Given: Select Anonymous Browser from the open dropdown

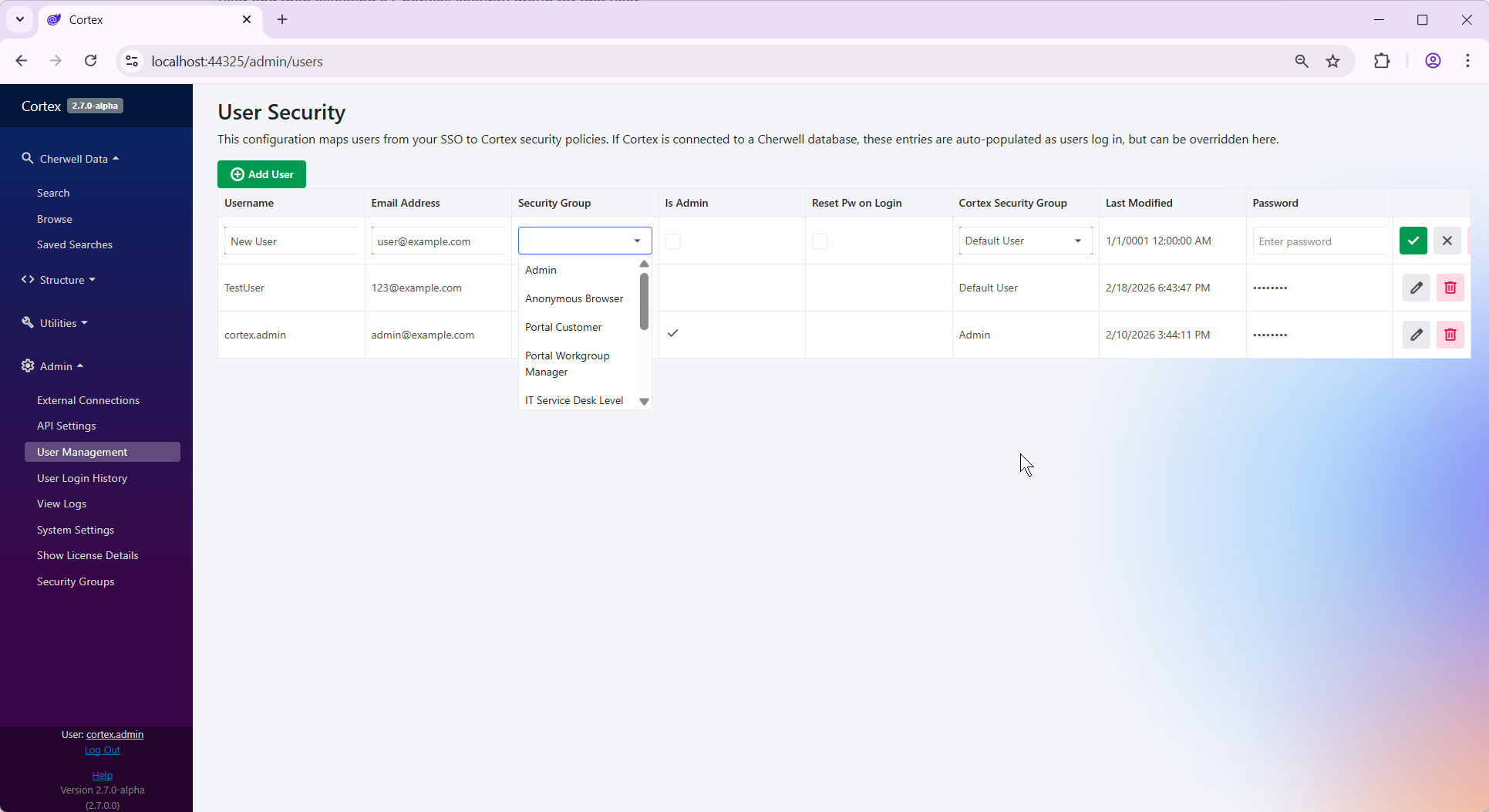Looking at the screenshot, I should (574, 298).
